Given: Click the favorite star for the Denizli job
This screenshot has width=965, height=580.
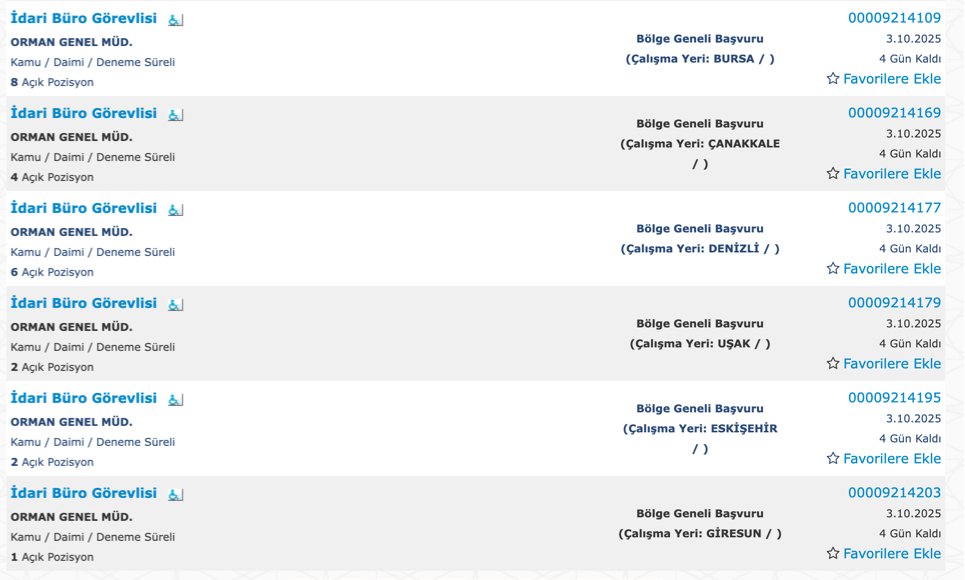Looking at the screenshot, I should (x=833, y=269).
